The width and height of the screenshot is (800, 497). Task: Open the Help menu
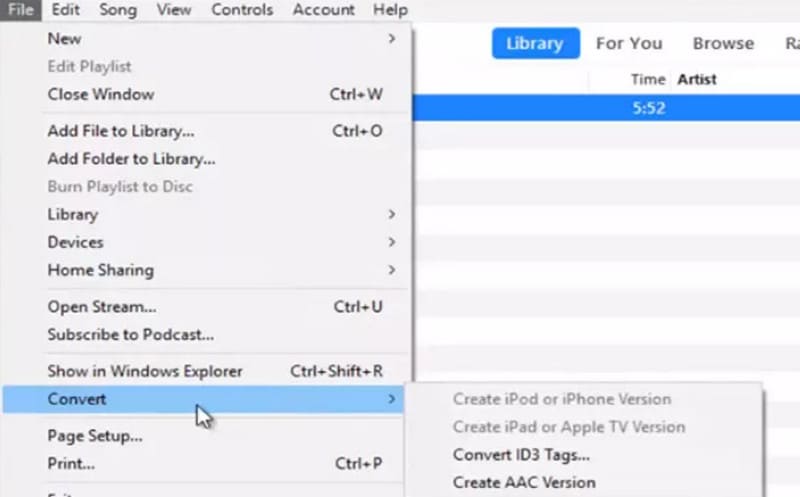click(x=390, y=10)
